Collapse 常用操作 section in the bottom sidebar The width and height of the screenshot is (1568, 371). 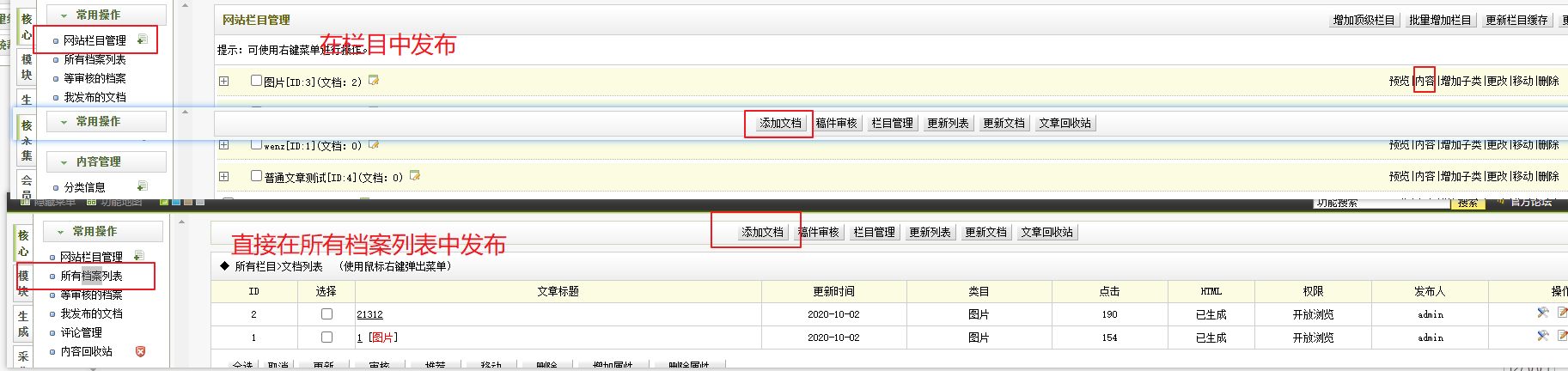point(60,232)
